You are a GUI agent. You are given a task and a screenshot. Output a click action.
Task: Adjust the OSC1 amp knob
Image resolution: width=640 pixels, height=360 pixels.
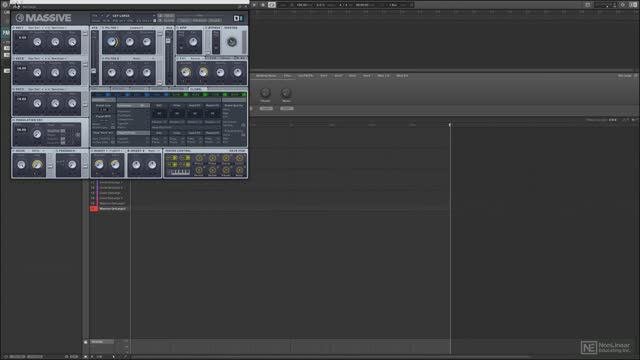pyautogui.click(x=72, y=42)
